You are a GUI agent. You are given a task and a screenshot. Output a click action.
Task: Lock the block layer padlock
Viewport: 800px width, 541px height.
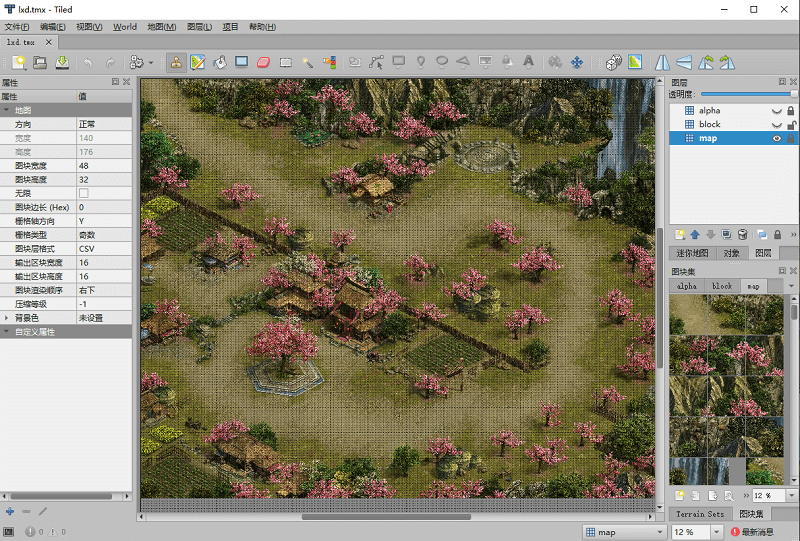point(791,125)
